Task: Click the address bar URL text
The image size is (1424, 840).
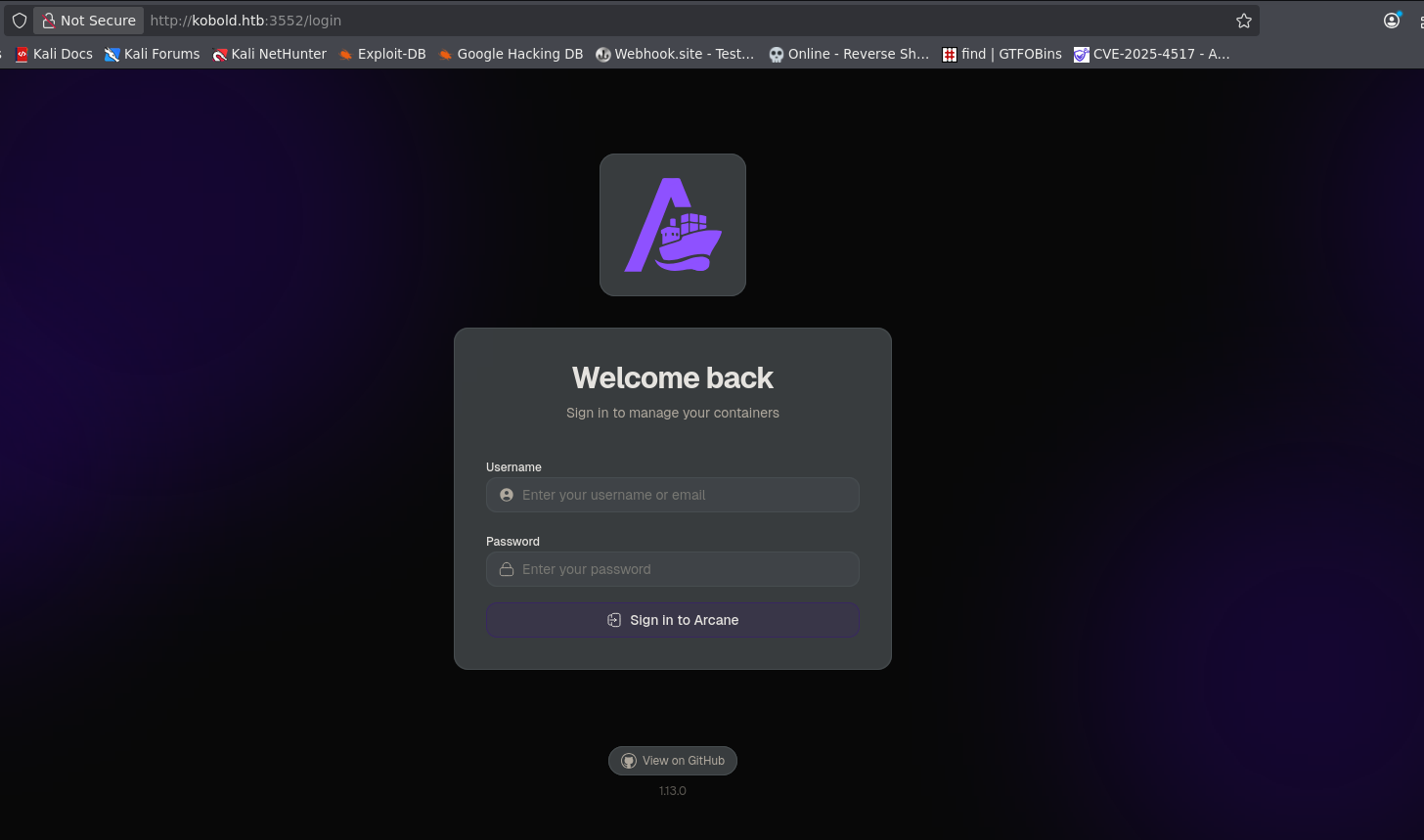Action: click(245, 21)
